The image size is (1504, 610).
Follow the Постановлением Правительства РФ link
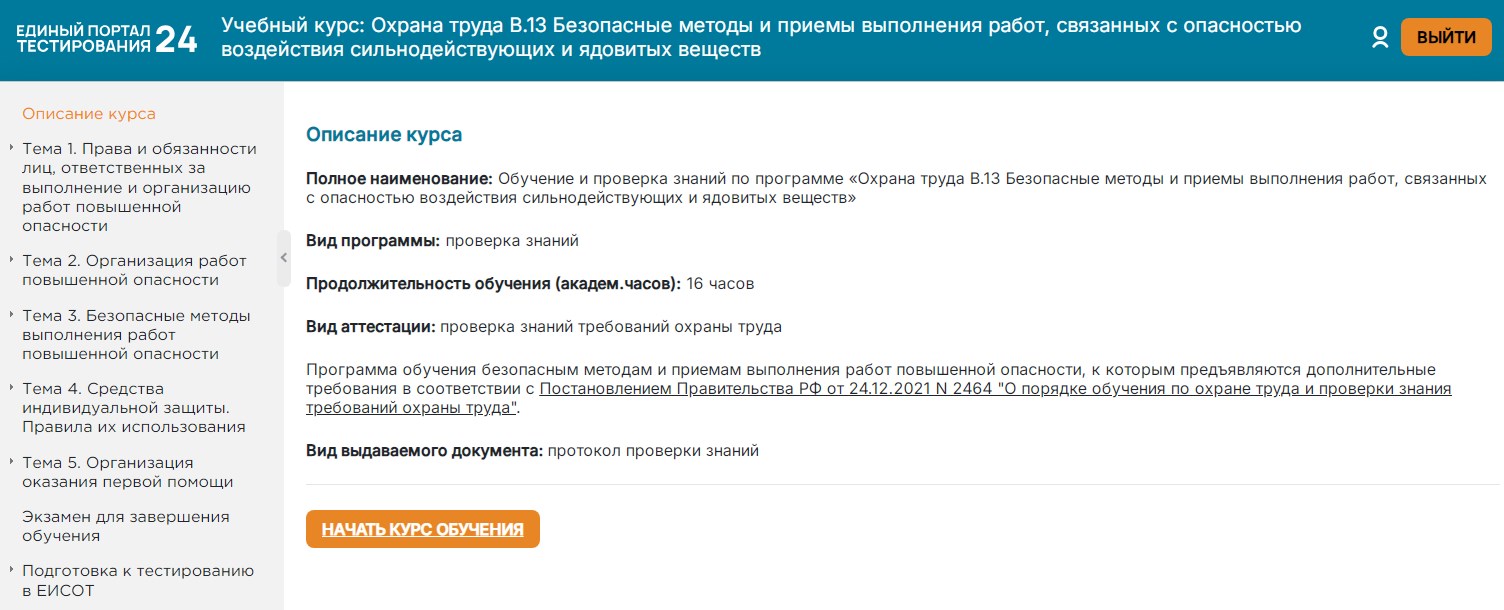[x=995, y=389]
